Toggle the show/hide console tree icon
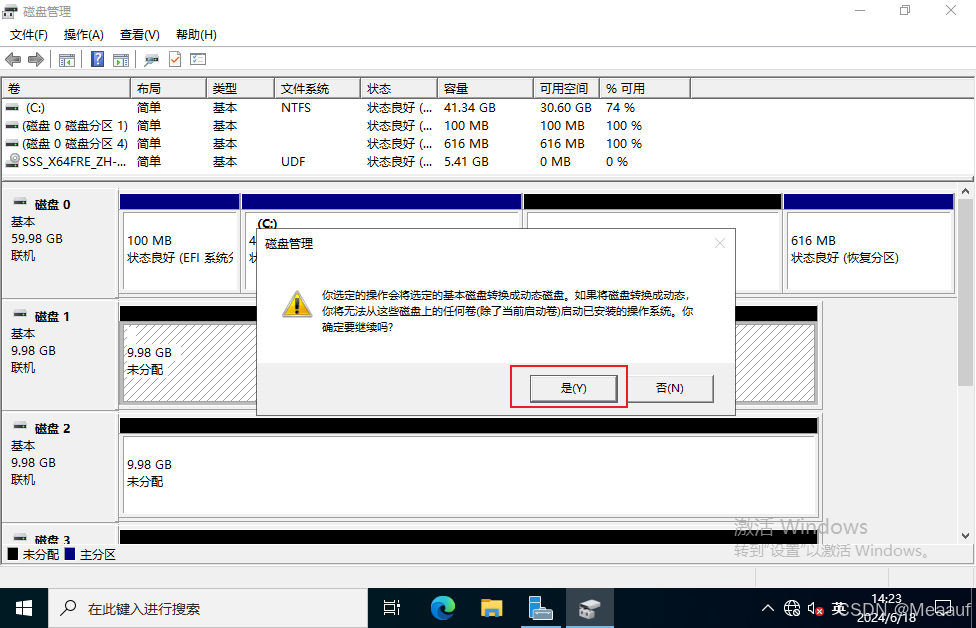 [67, 60]
